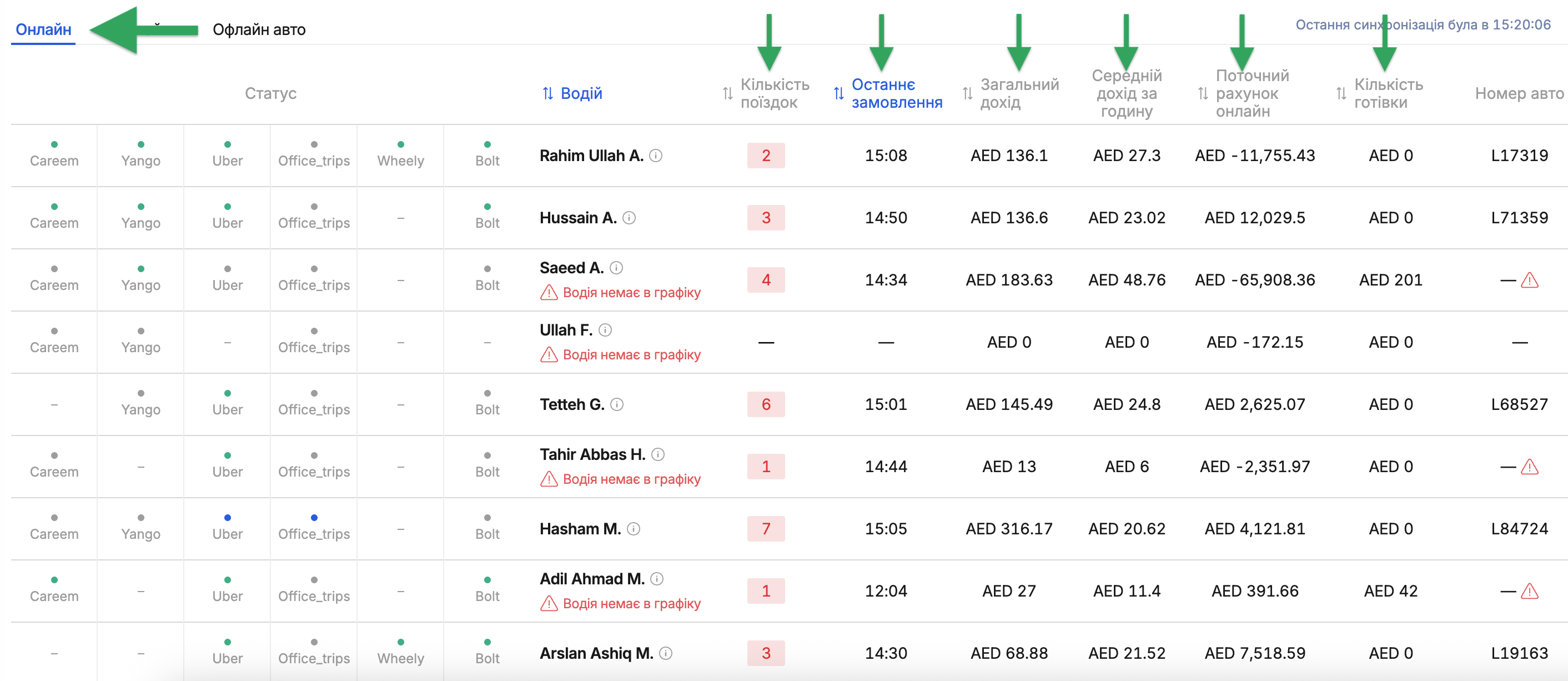Click hourly income AED 48.76
The image size is (1568, 681).
1127,280
